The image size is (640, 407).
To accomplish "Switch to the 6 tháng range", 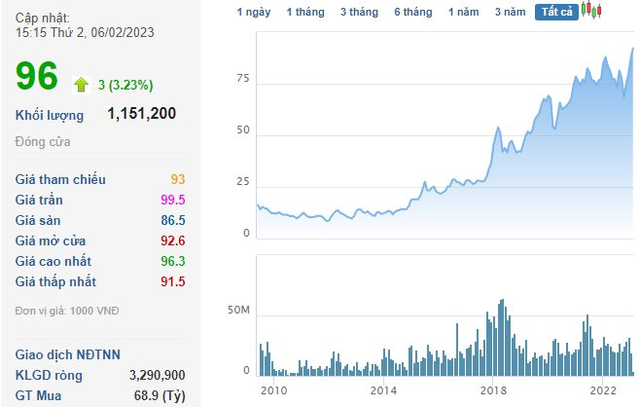I will pyautogui.click(x=413, y=12).
